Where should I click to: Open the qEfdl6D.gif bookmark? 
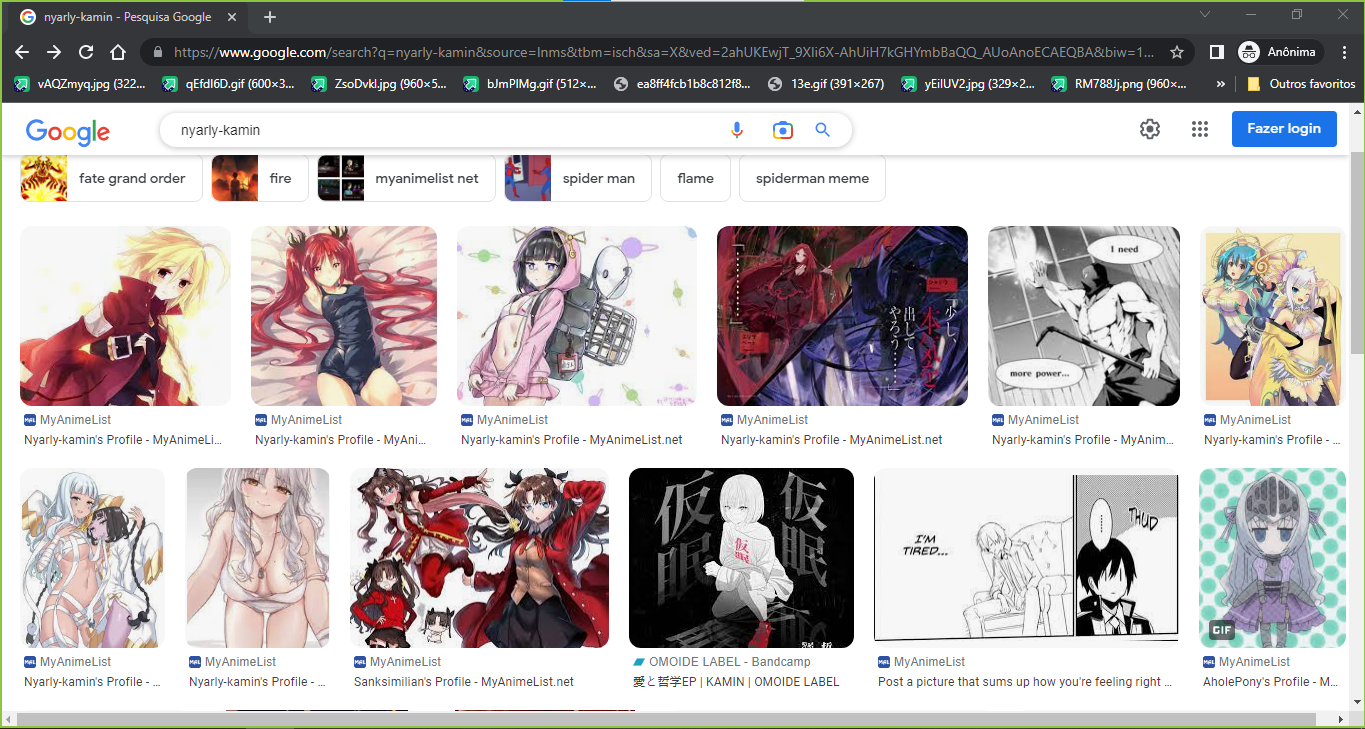229,84
